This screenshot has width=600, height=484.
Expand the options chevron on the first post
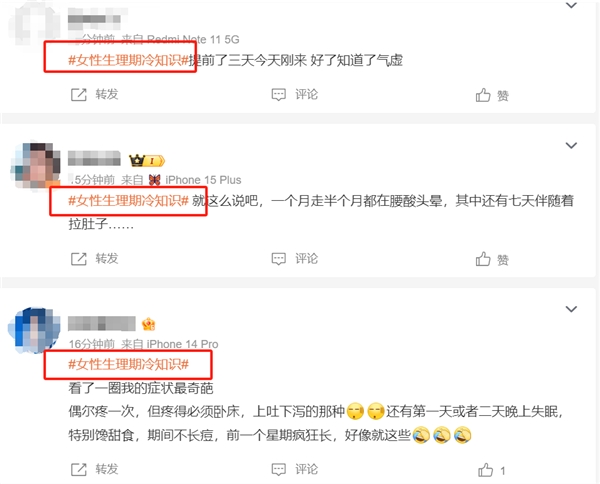571,5
